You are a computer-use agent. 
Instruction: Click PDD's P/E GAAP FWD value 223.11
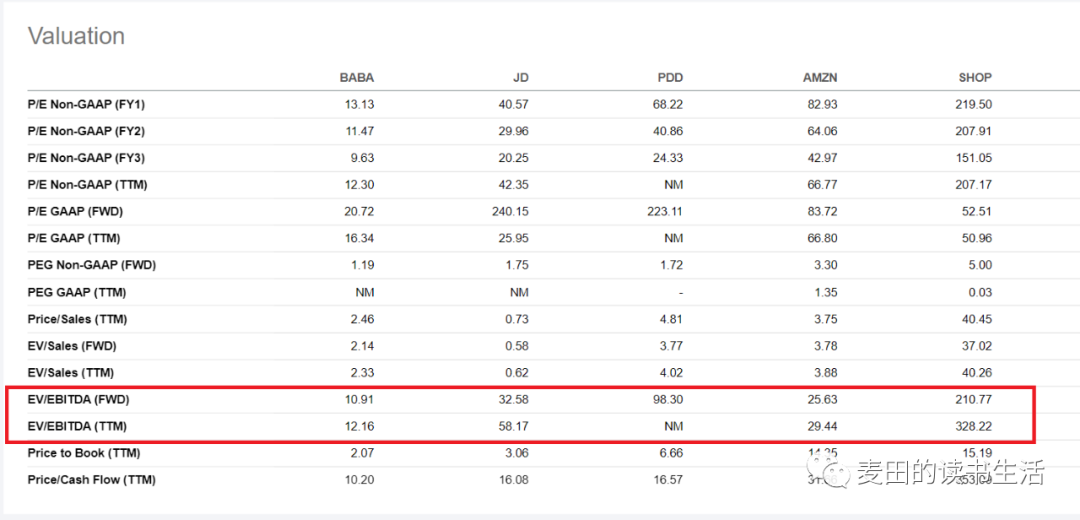(666, 211)
